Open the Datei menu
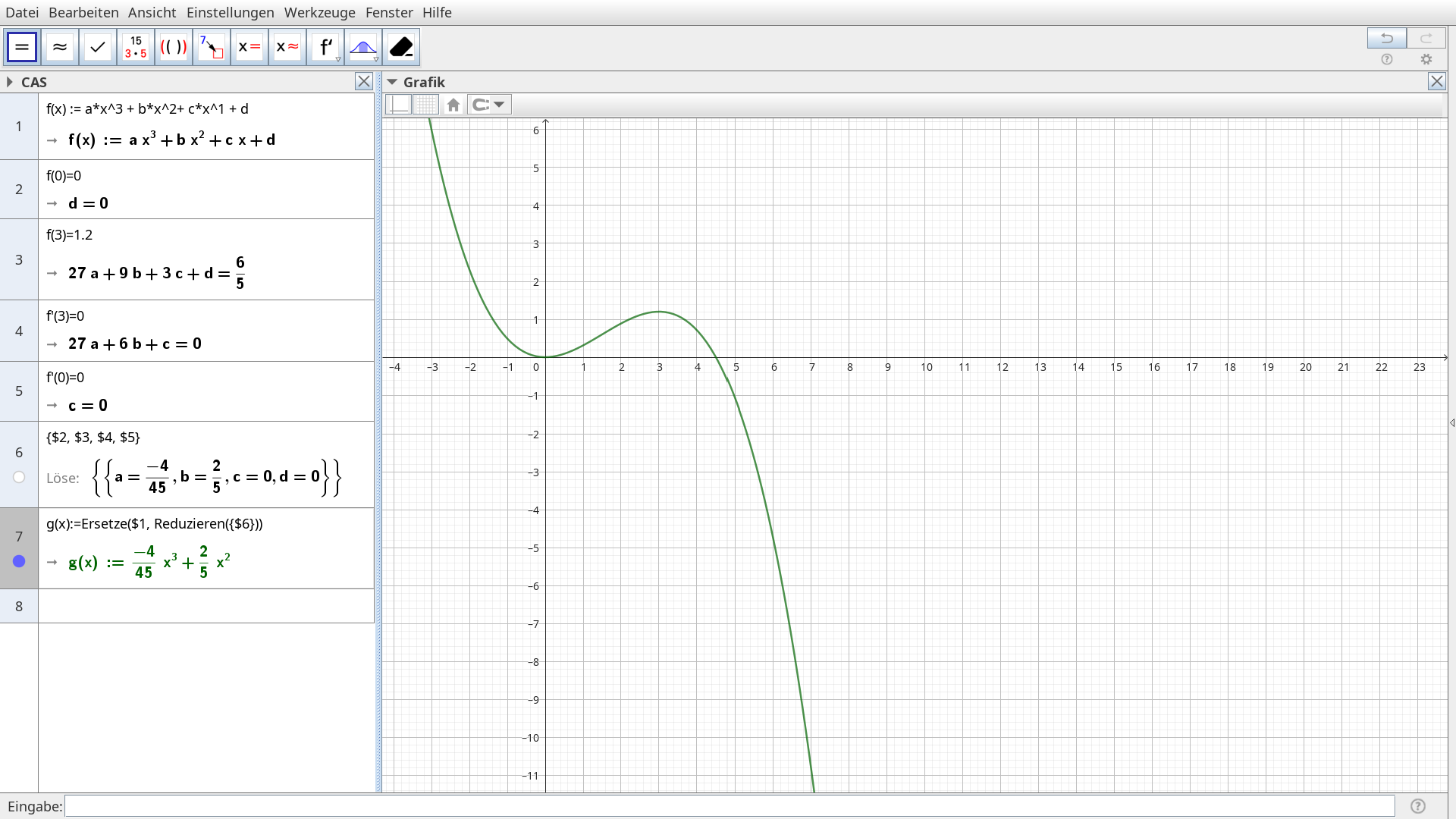 22,13
